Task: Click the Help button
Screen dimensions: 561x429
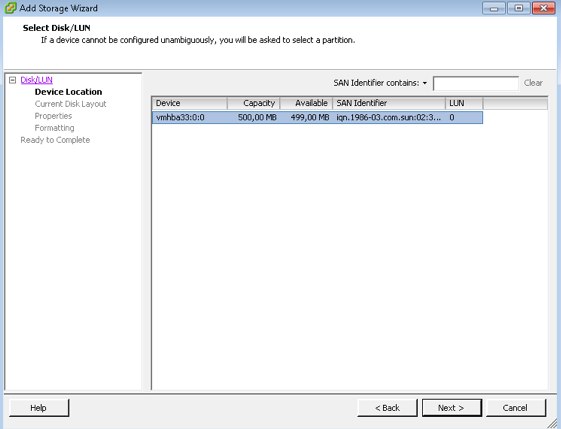Action: (39, 408)
